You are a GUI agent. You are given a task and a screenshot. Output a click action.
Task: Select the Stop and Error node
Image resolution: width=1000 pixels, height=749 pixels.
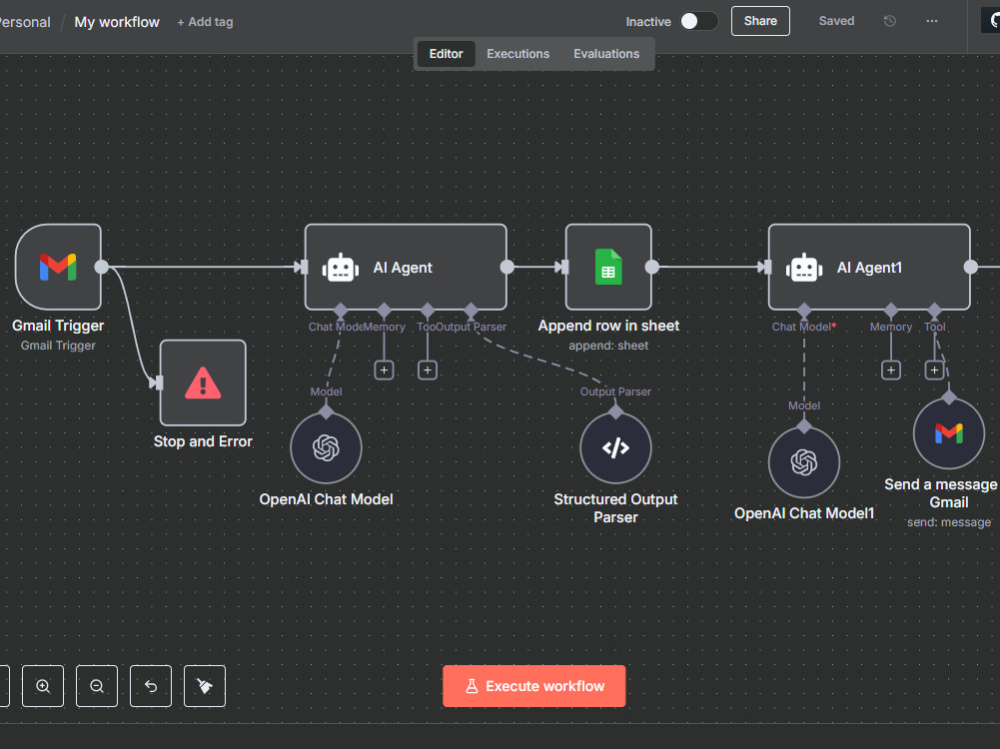[x=203, y=383]
